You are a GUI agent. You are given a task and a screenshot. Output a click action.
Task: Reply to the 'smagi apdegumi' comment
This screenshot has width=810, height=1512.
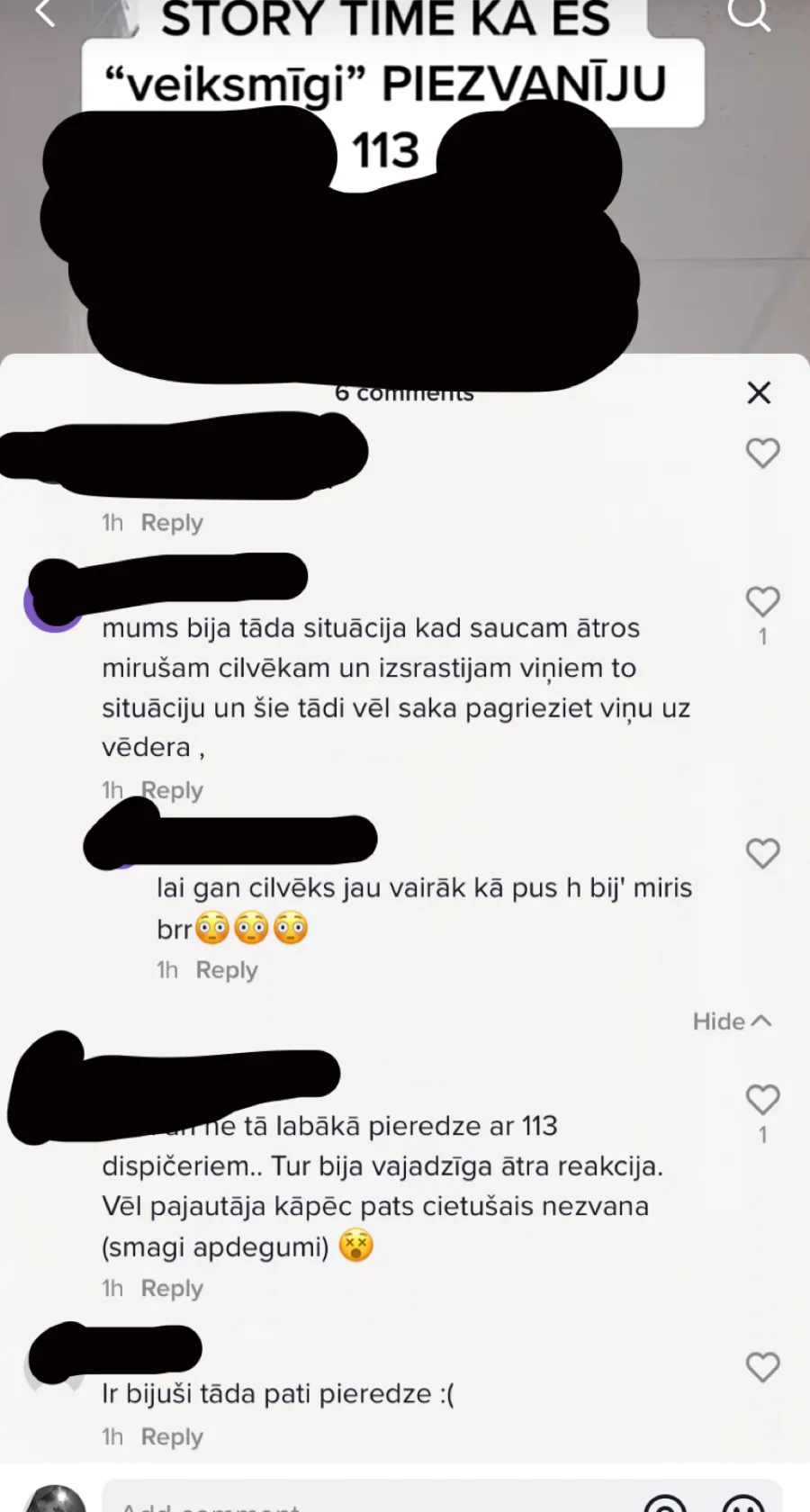(x=172, y=1289)
